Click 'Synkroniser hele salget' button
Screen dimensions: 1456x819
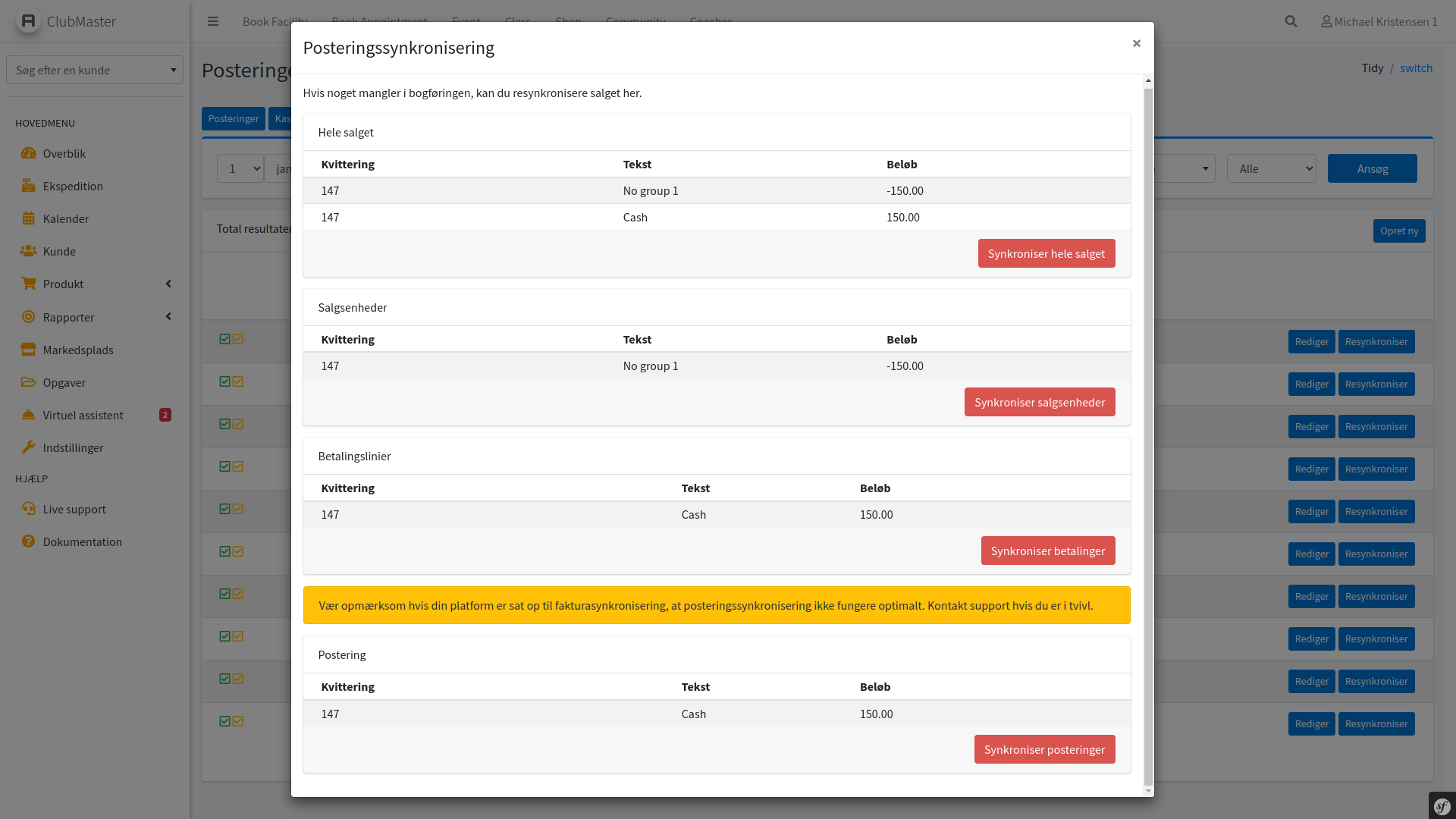tap(1046, 253)
